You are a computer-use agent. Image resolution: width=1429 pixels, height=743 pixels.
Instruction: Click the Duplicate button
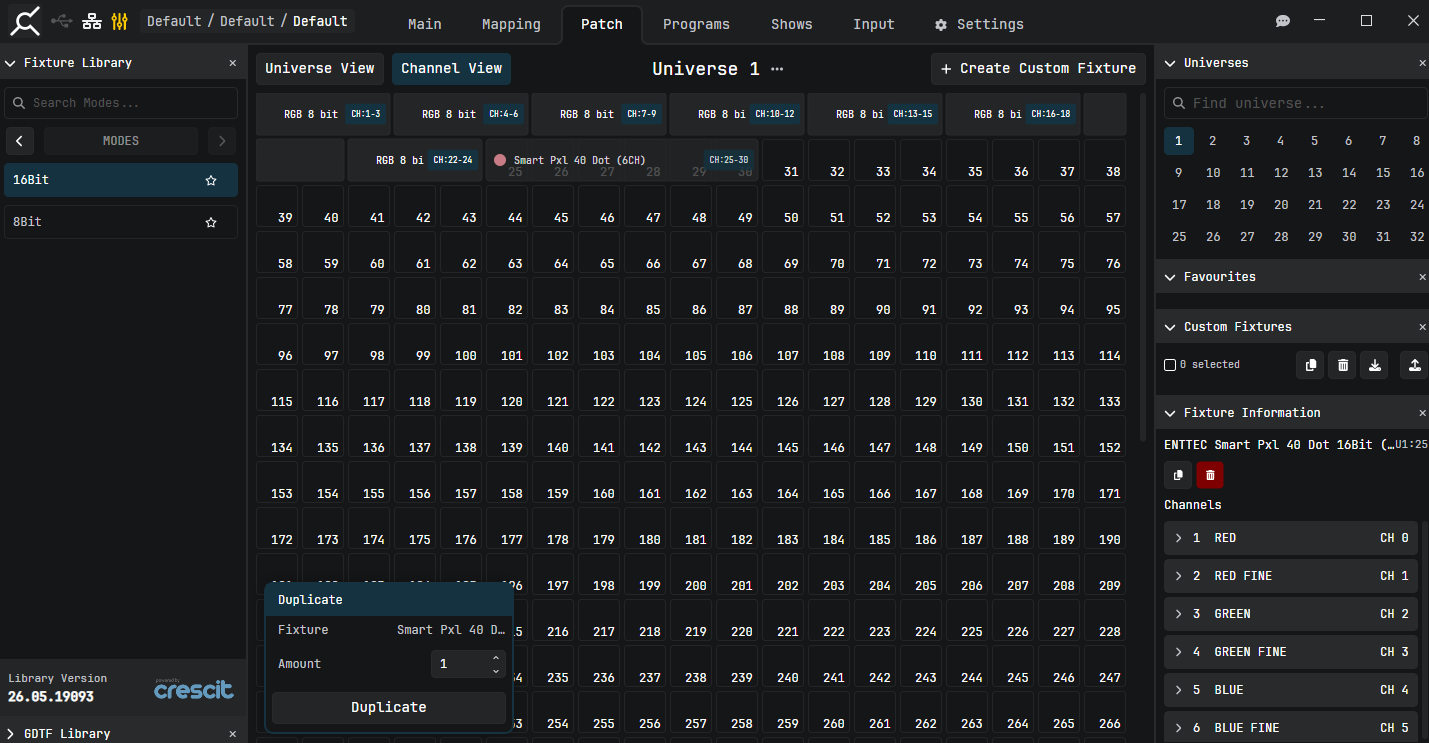389,707
